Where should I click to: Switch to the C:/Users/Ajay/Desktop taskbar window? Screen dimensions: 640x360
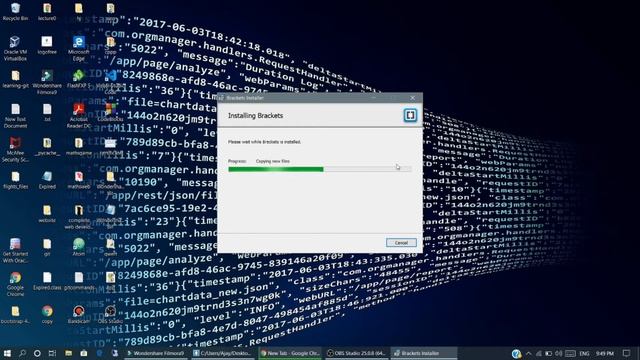coord(222,353)
